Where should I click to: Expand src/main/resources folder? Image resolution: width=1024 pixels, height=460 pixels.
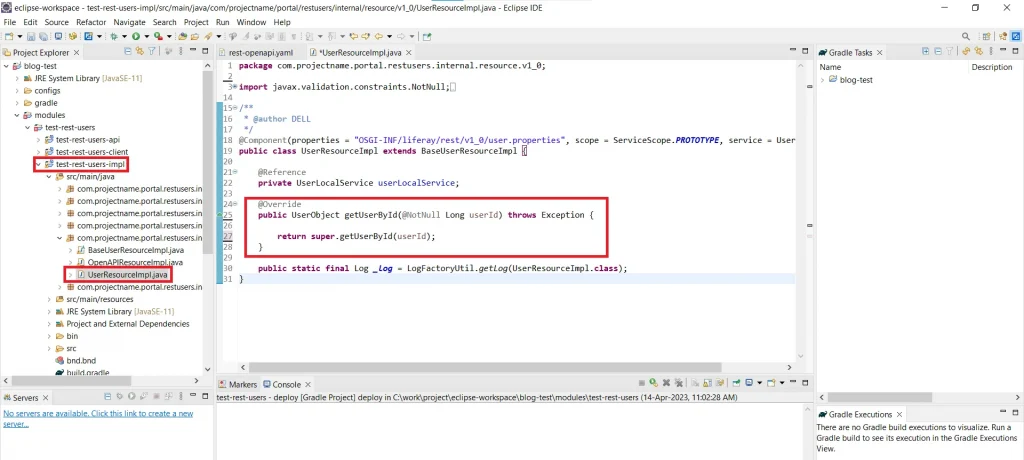click(x=49, y=299)
